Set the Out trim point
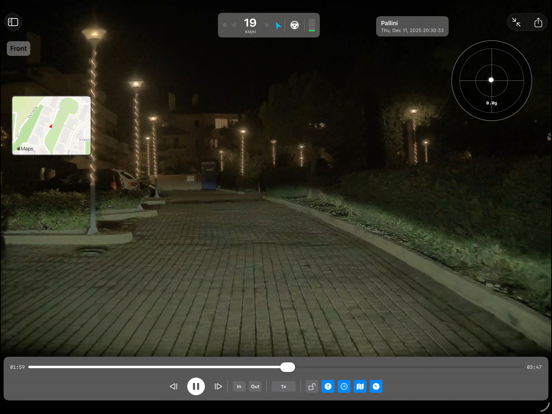The height and width of the screenshot is (414, 552). (255, 387)
